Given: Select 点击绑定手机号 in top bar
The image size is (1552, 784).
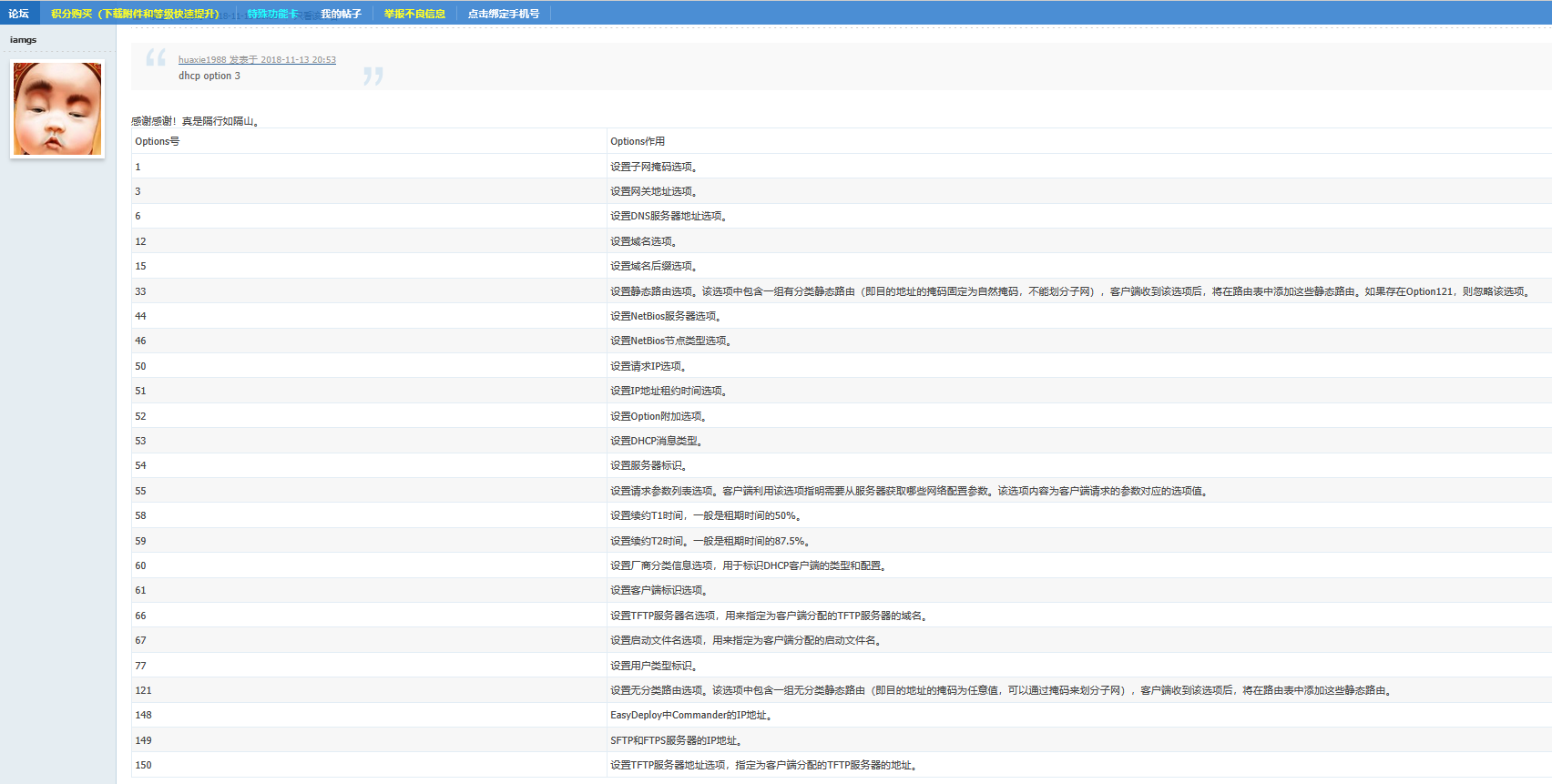Looking at the screenshot, I should point(503,14).
